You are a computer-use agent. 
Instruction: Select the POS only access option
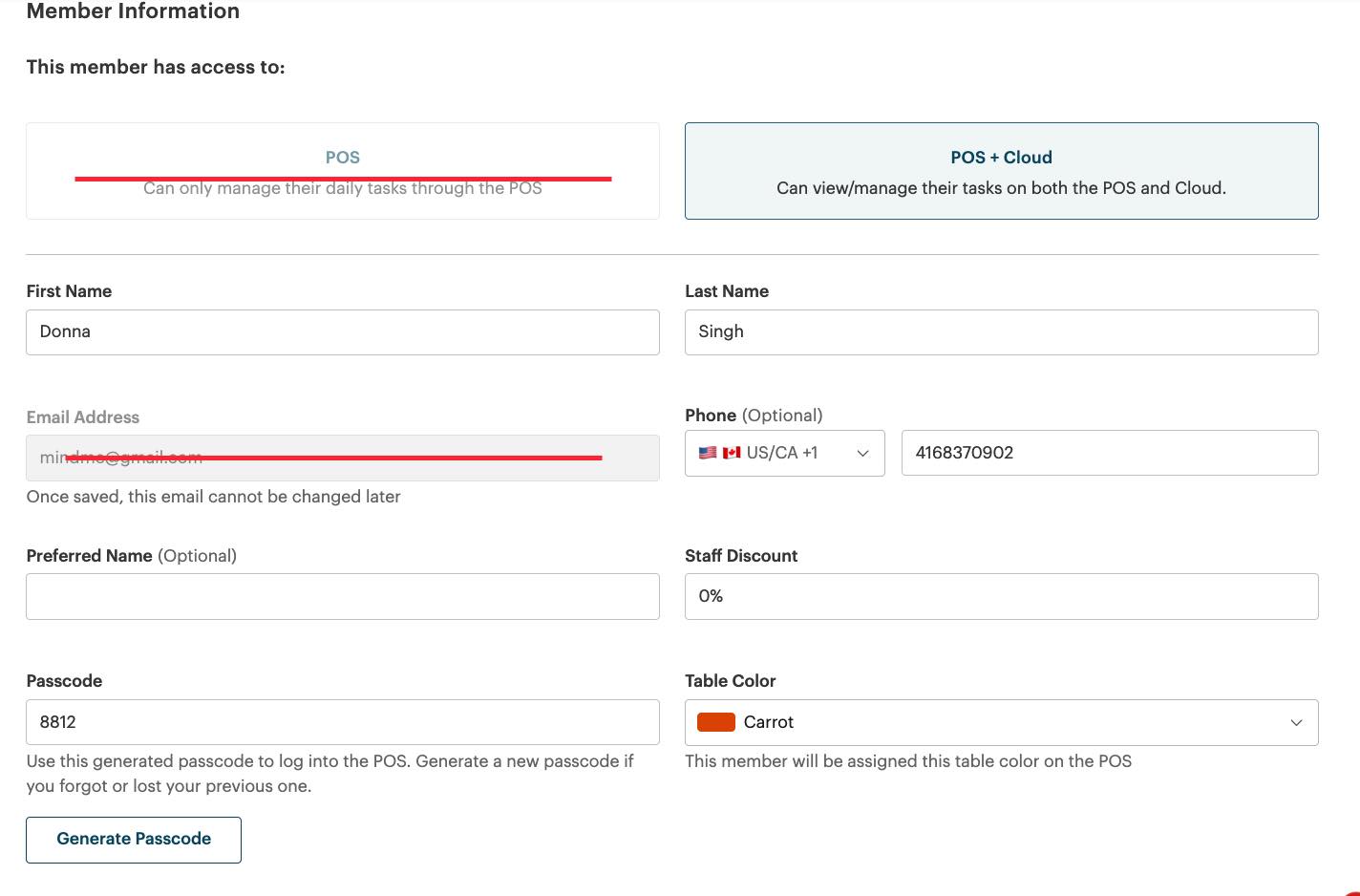click(x=342, y=171)
